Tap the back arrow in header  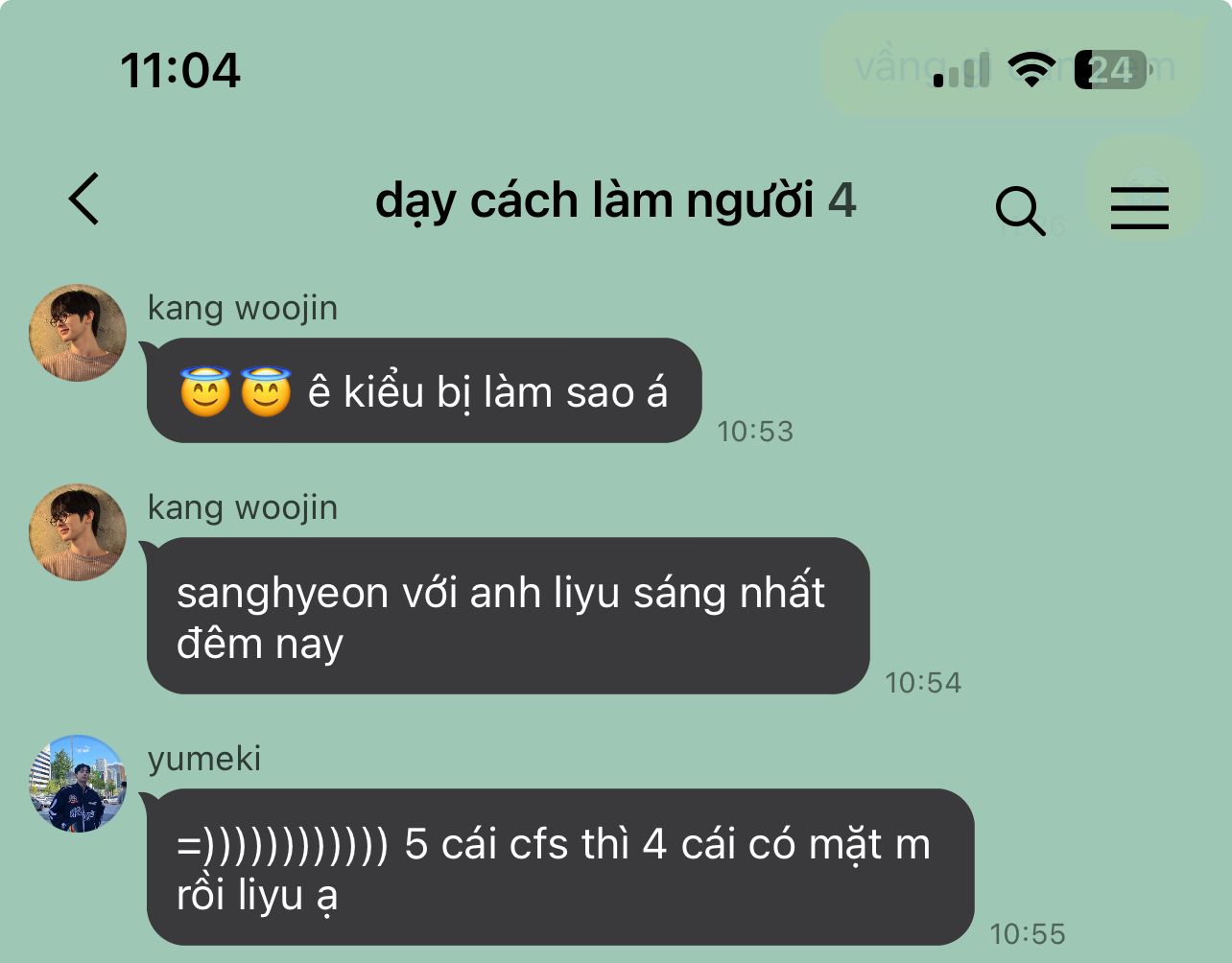[84, 199]
